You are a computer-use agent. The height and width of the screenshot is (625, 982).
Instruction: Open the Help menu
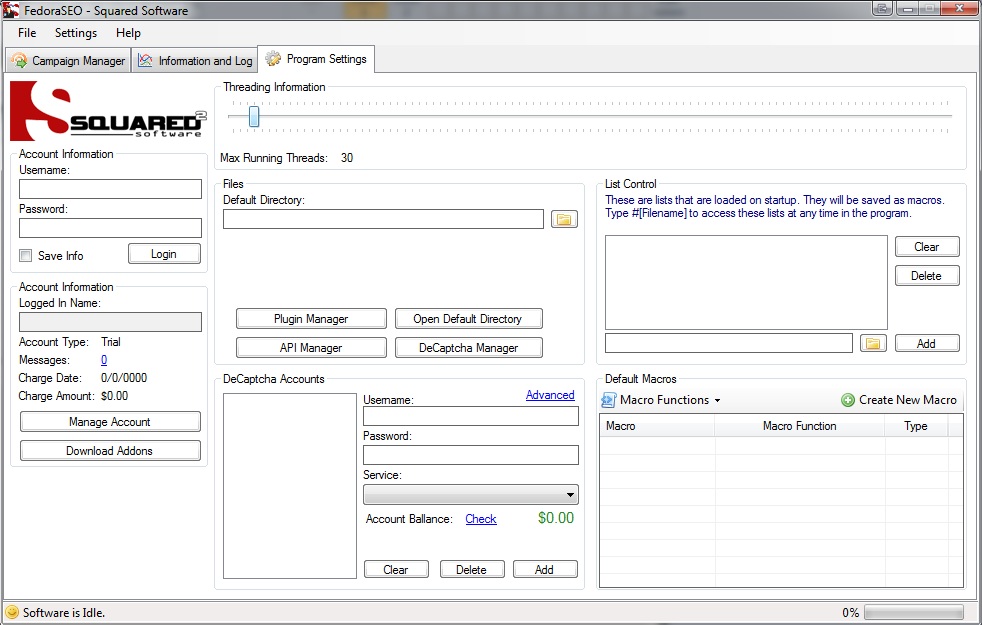tap(128, 33)
